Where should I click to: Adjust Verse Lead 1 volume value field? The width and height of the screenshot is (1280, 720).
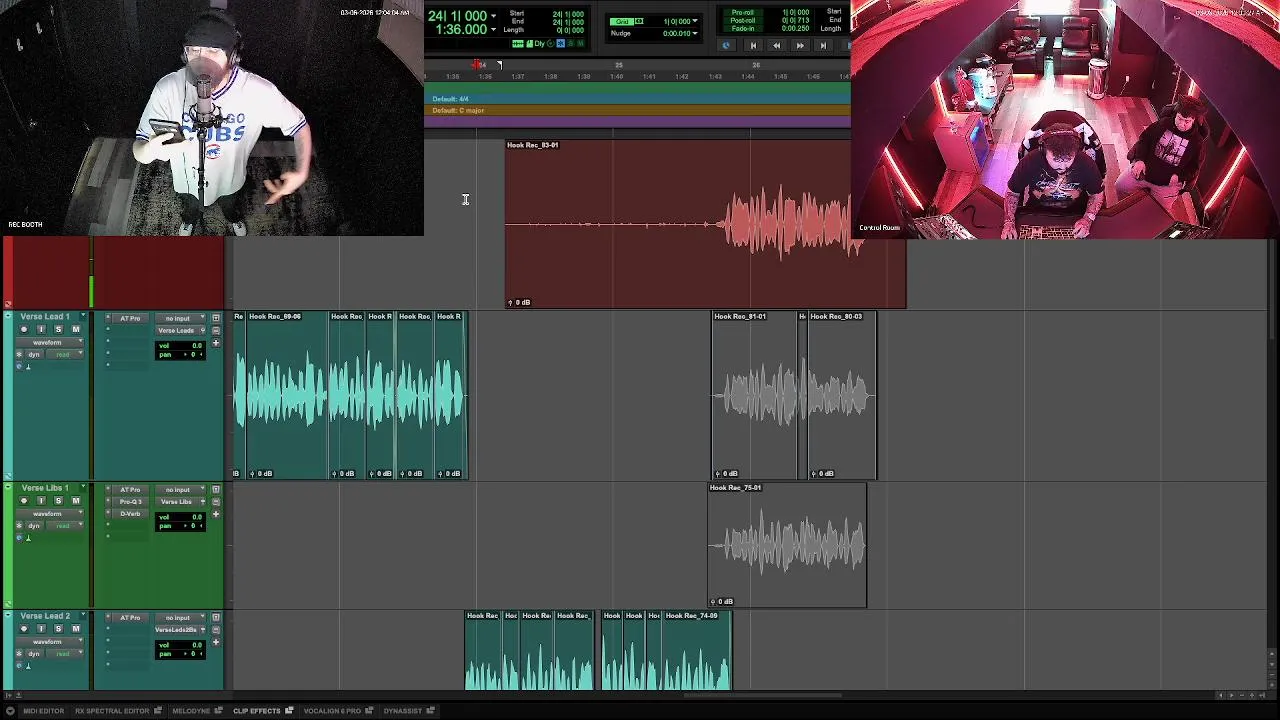point(180,346)
